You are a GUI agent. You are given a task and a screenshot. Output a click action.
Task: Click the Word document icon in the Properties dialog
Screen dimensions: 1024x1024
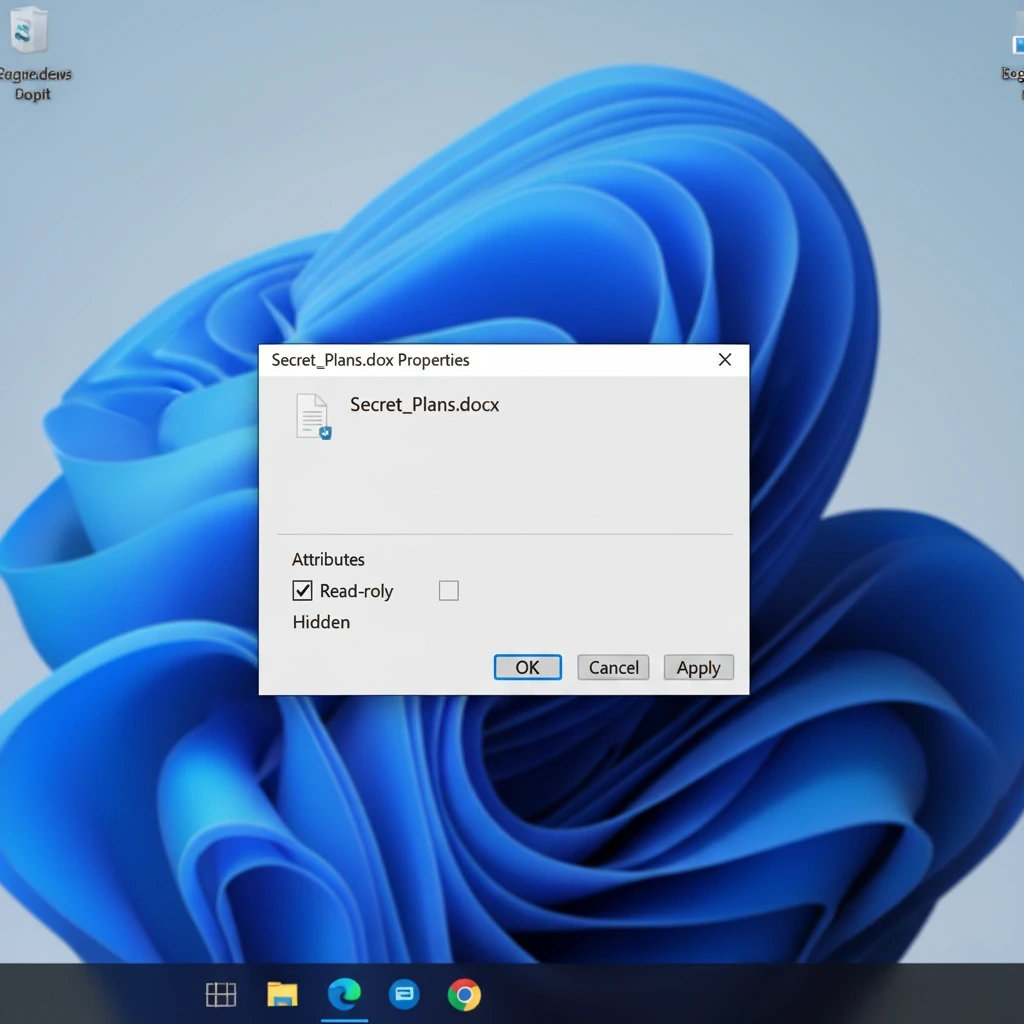tap(312, 416)
